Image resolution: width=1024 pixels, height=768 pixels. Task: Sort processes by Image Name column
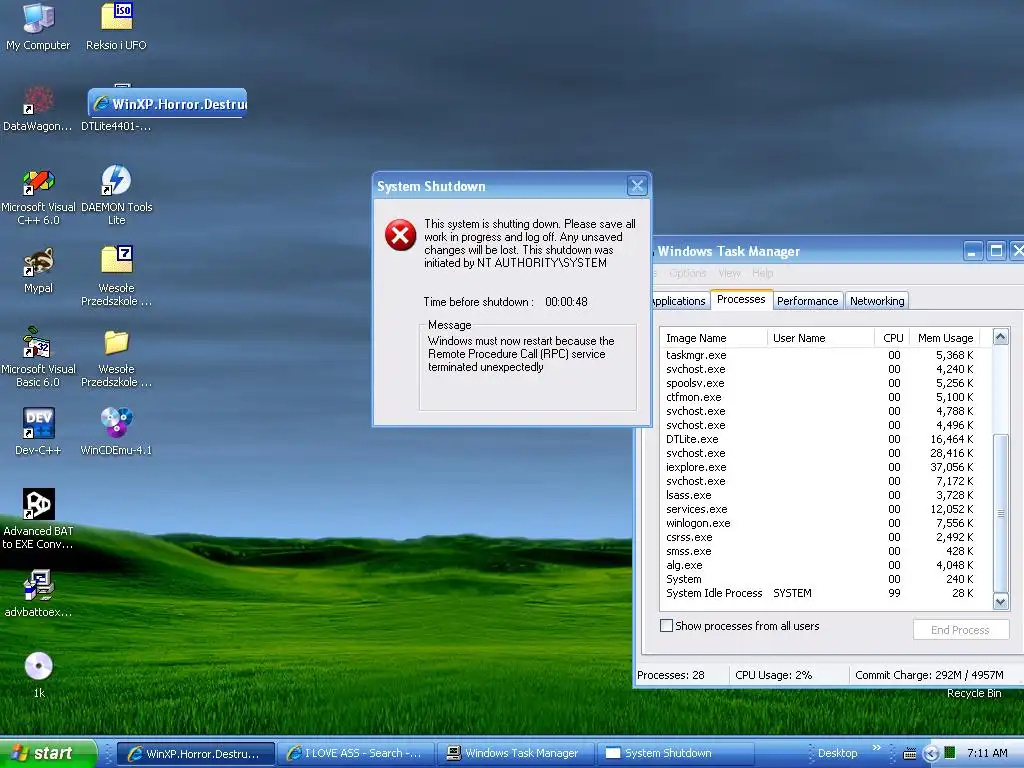coord(713,338)
